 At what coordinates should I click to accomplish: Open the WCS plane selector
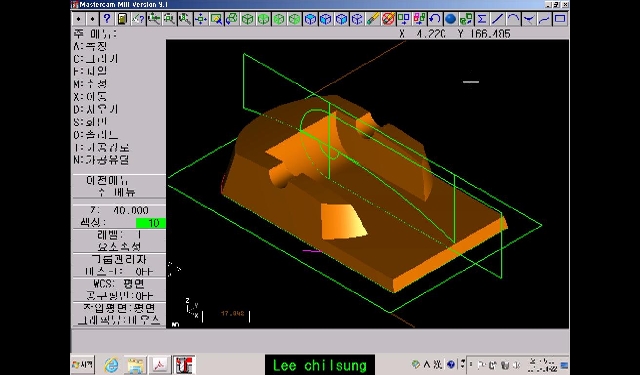point(119,284)
